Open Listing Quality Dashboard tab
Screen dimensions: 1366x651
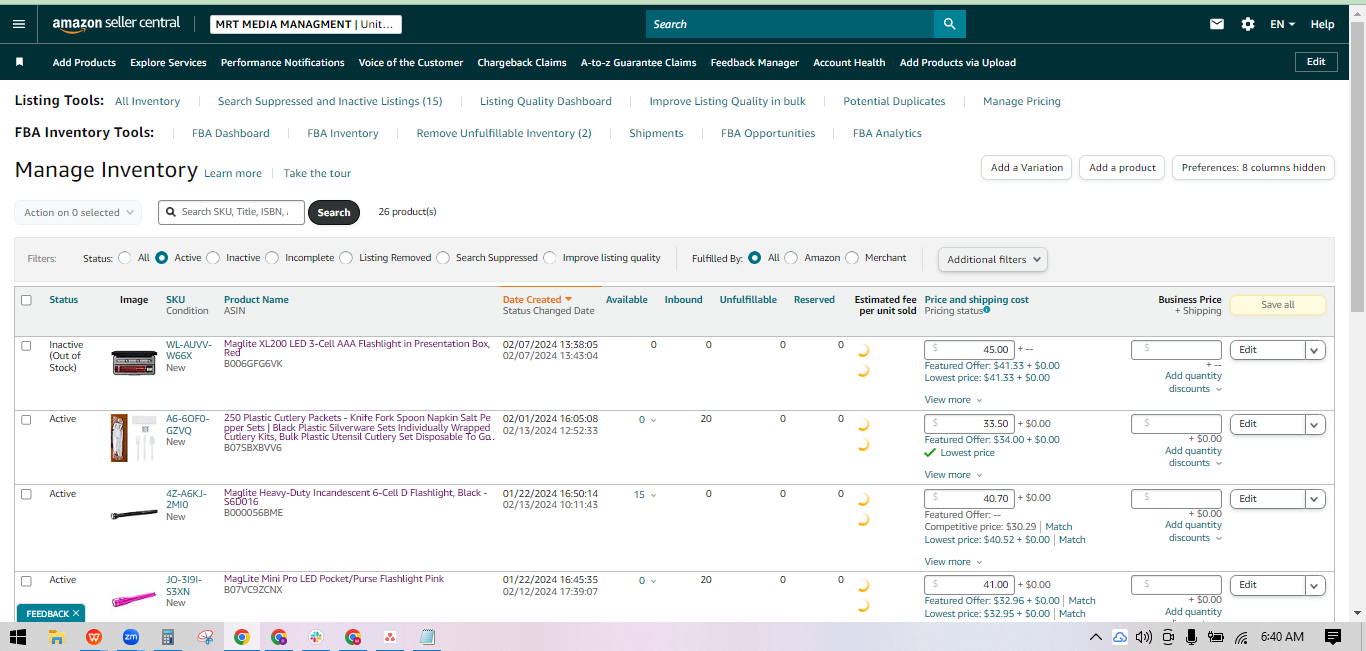pos(546,101)
